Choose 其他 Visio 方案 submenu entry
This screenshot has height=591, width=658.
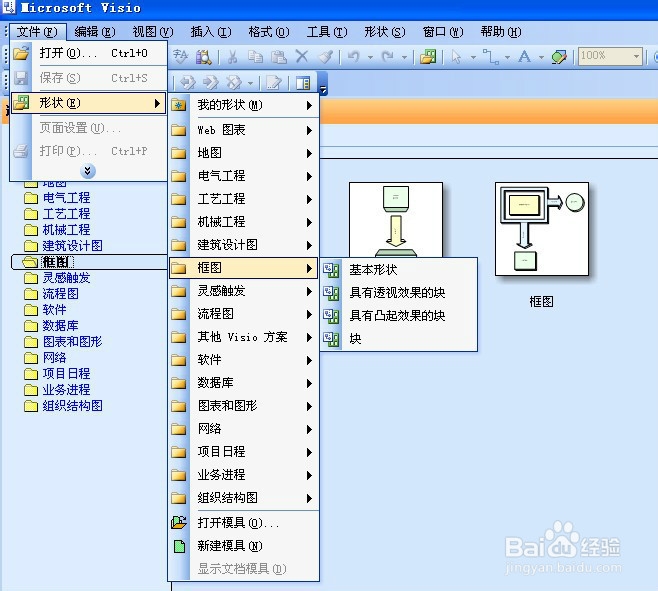[x=244, y=337]
